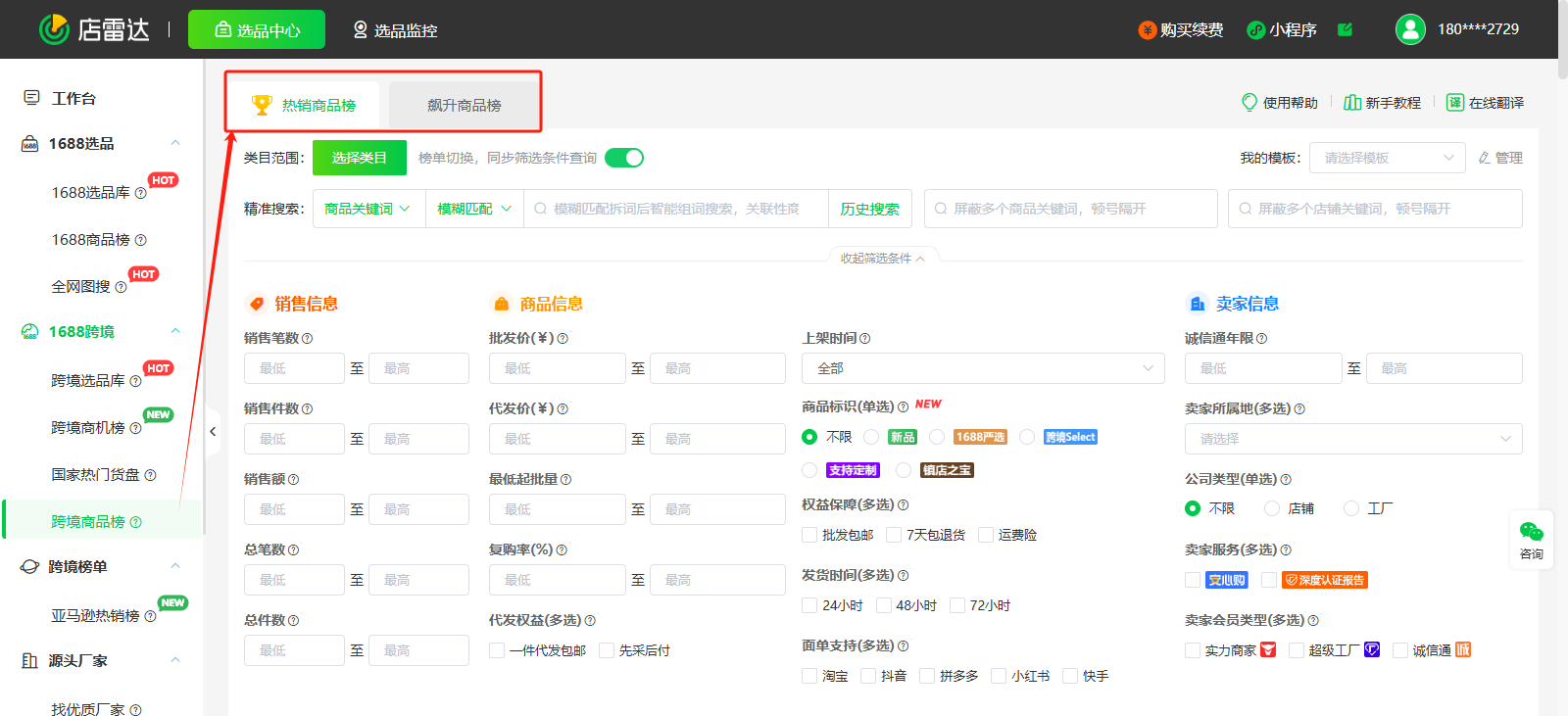Image resolution: width=1568 pixels, height=716 pixels.
Task: Open the WeChat 咨询 floating icon
Action: (1532, 532)
